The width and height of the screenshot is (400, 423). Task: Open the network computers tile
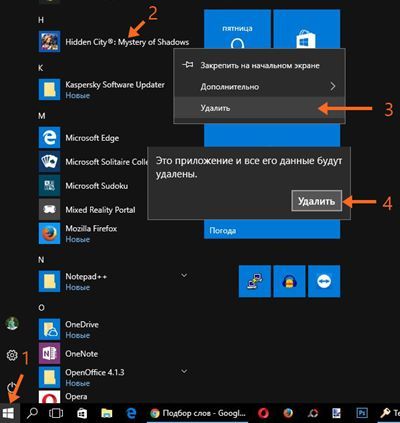(x=255, y=281)
